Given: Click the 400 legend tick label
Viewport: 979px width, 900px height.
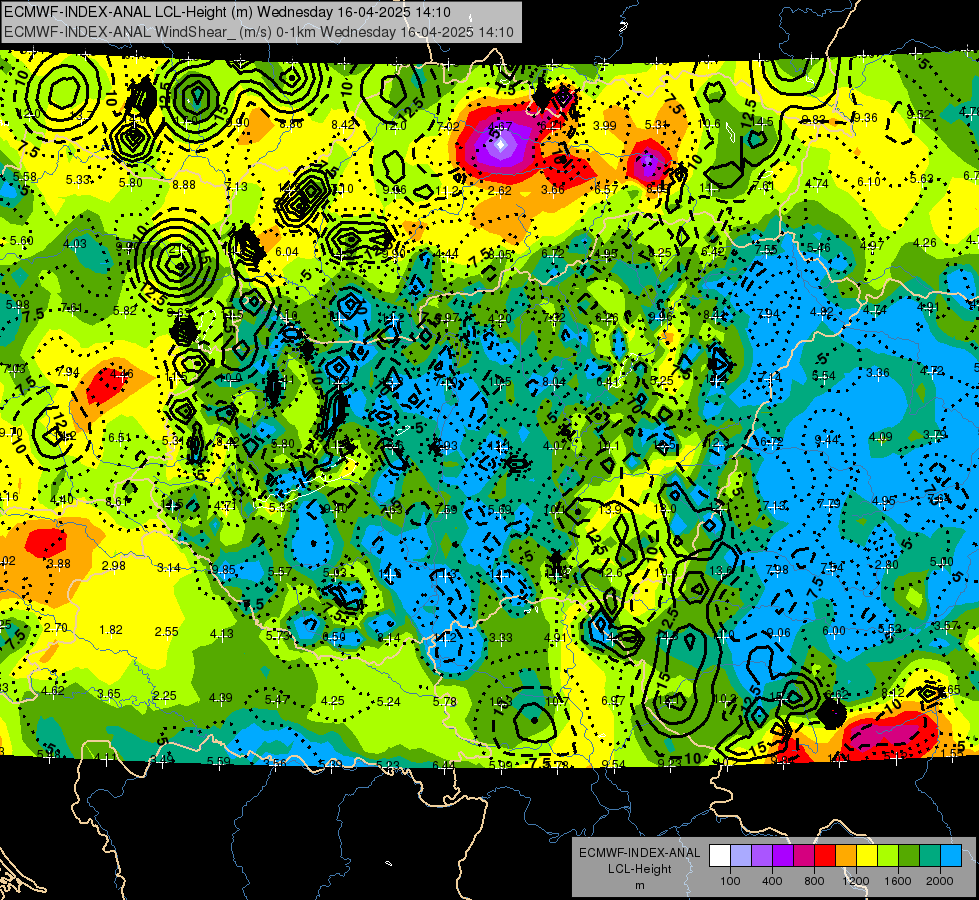Looking at the screenshot, I should pos(772,881).
